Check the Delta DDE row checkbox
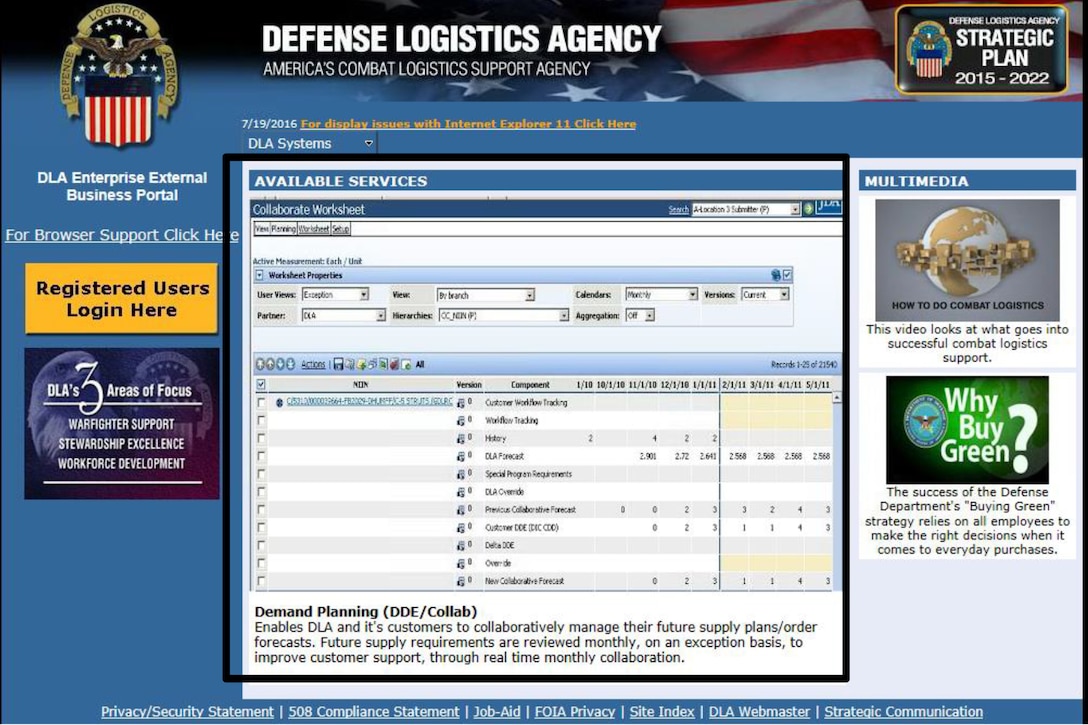The width and height of the screenshot is (1088, 725). pos(261,545)
